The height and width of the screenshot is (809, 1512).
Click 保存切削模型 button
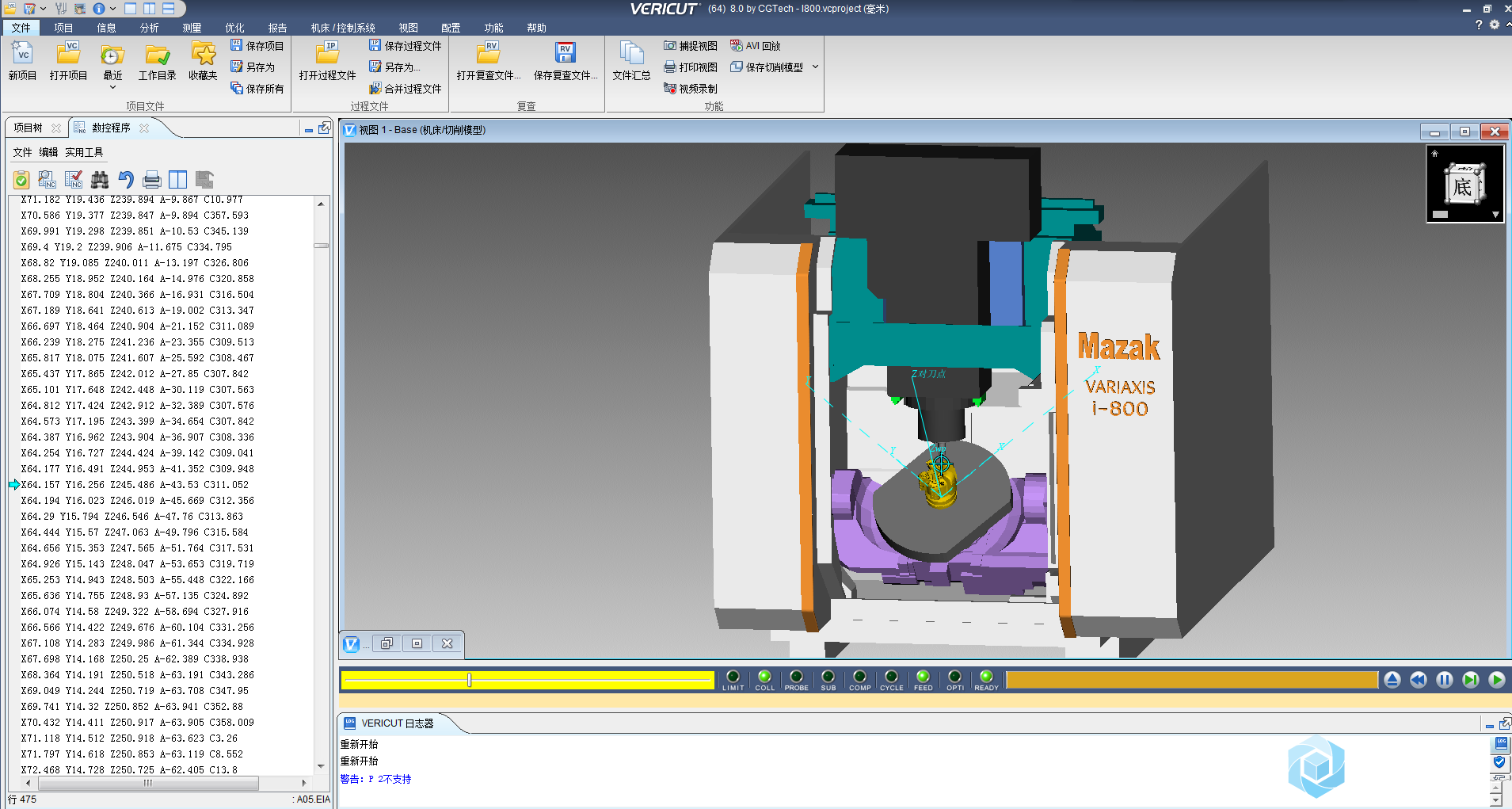pos(767,67)
